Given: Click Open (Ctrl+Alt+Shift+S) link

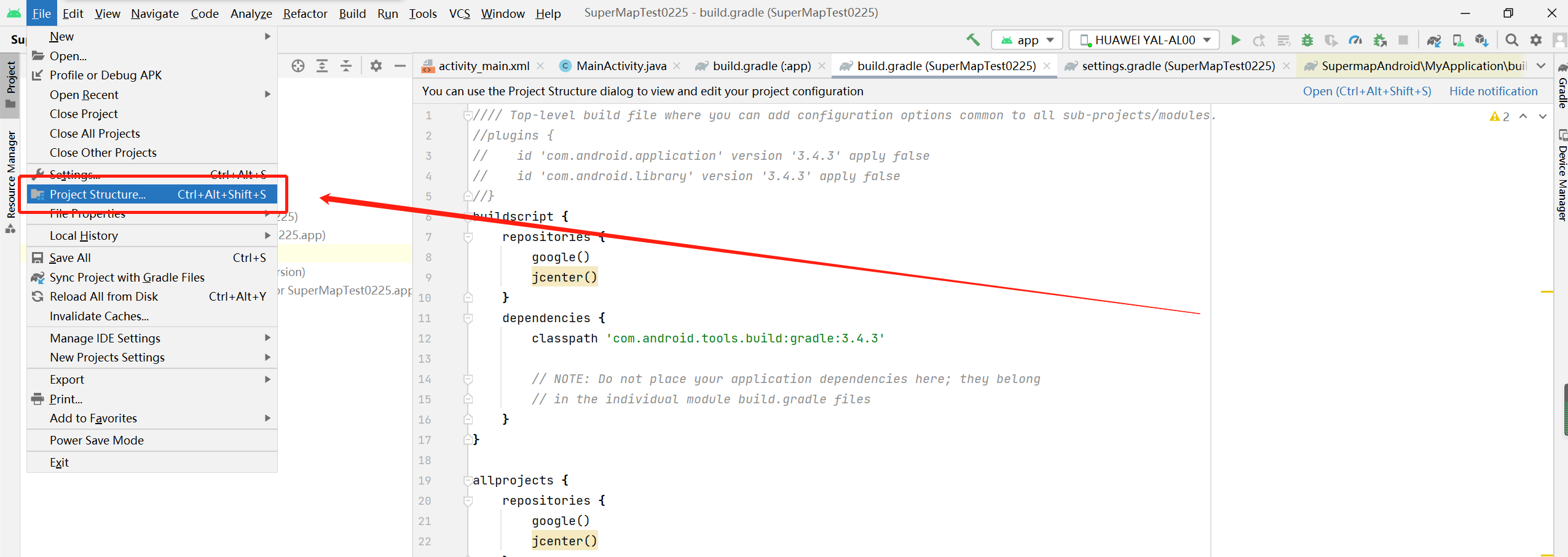Looking at the screenshot, I should [1367, 91].
